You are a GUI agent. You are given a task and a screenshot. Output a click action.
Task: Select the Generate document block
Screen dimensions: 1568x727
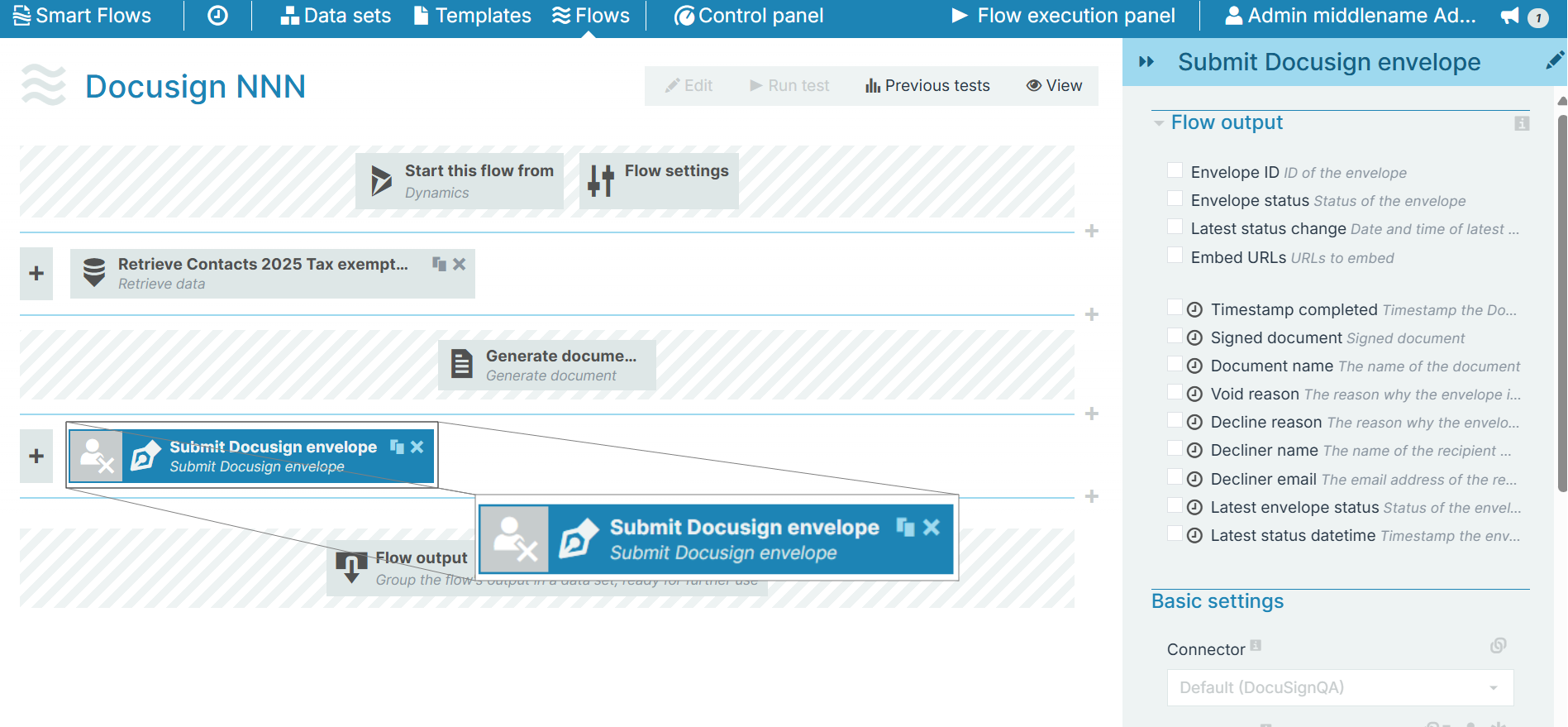click(547, 365)
